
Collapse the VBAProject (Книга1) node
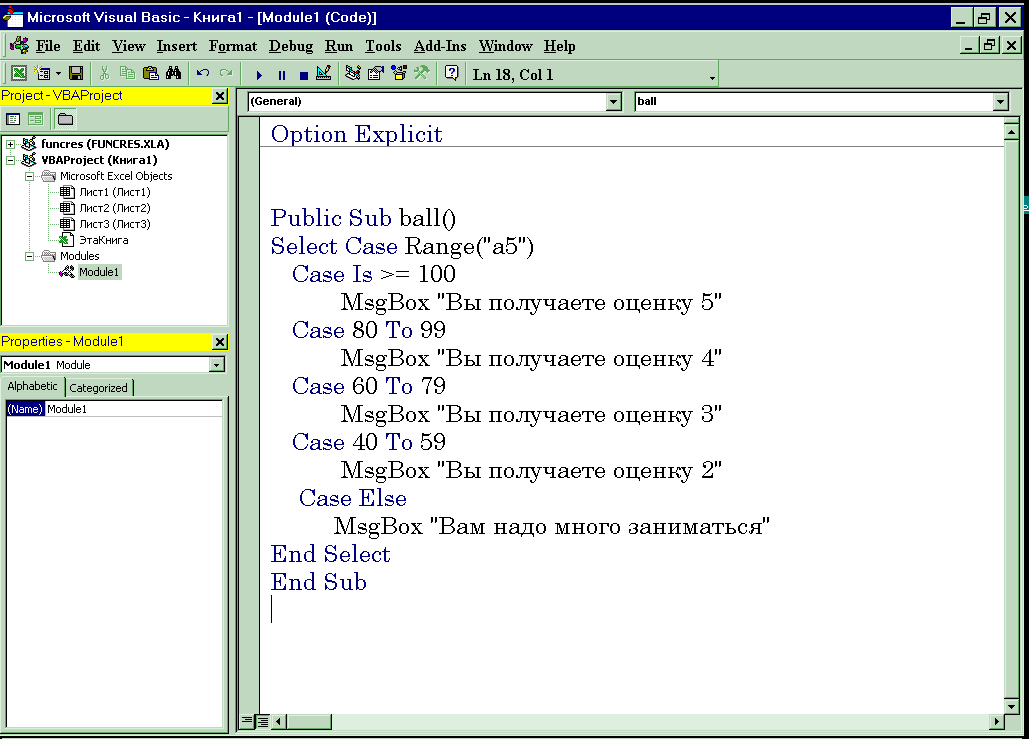(10, 159)
